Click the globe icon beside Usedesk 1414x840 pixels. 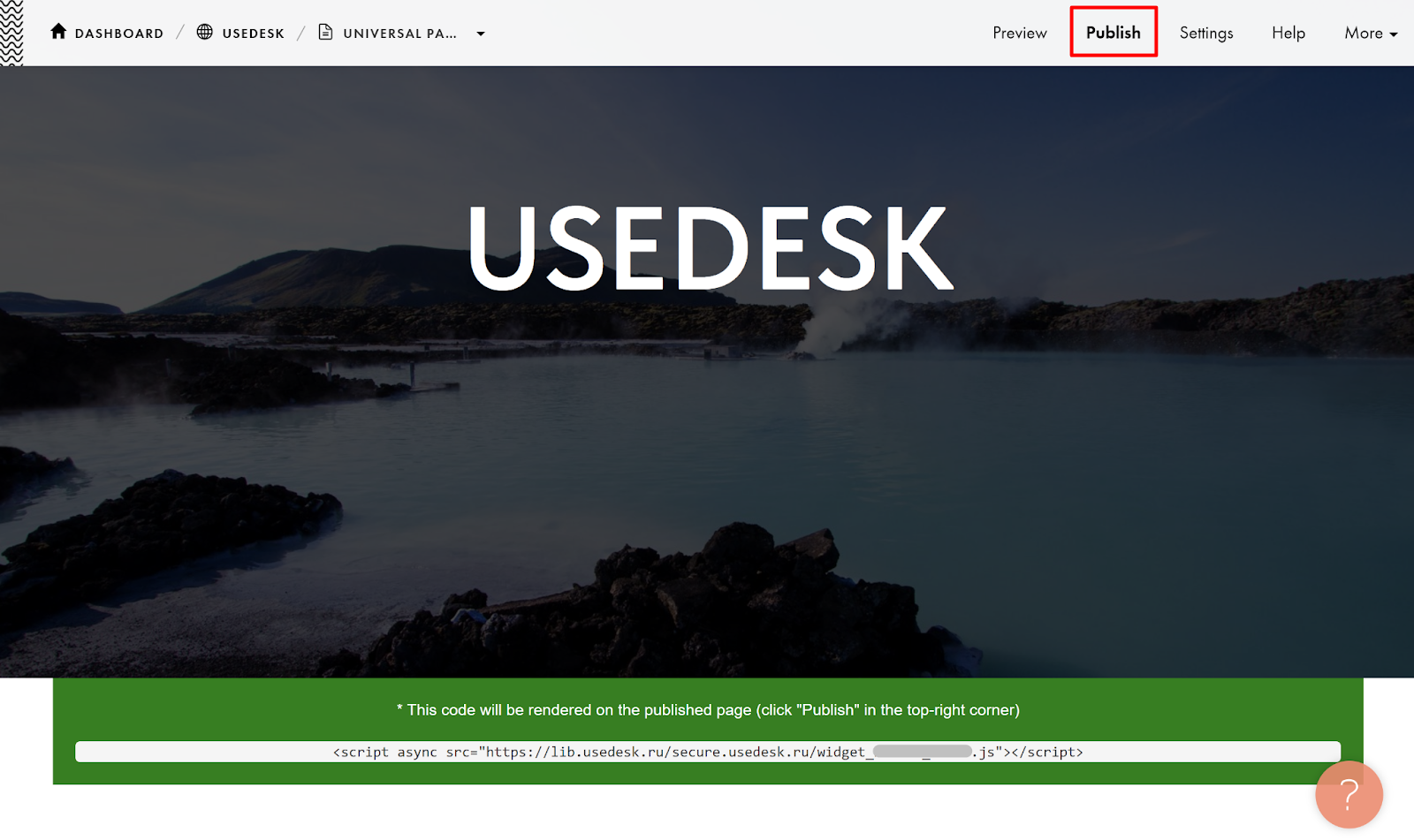click(x=205, y=32)
